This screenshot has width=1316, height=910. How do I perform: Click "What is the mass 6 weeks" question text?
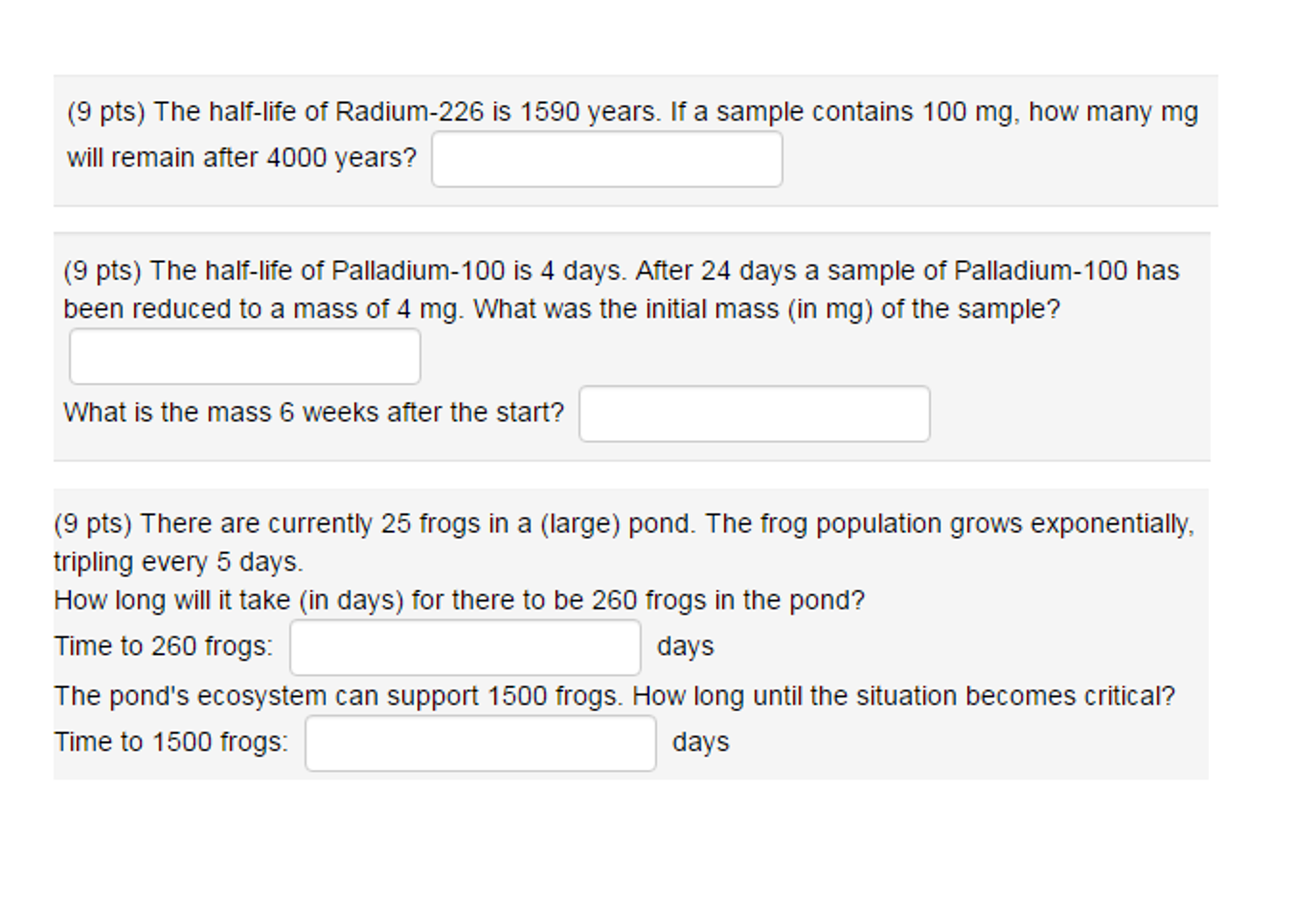pyautogui.click(x=313, y=412)
